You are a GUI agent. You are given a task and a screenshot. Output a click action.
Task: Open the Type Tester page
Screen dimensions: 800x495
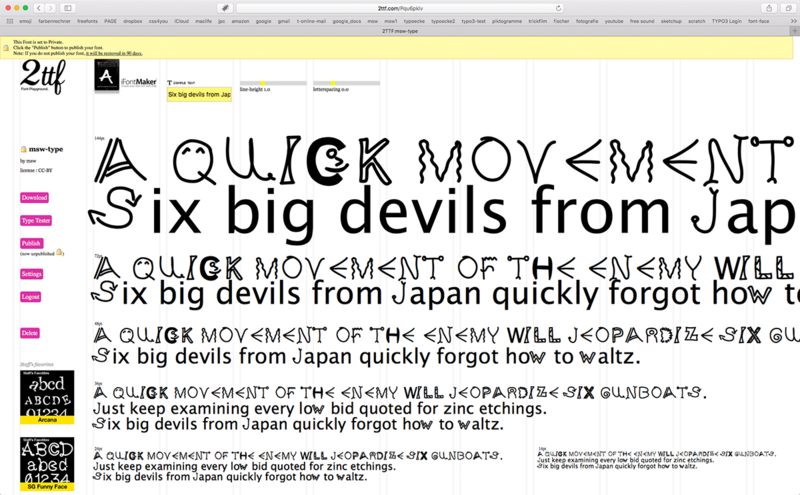(35, 220)
